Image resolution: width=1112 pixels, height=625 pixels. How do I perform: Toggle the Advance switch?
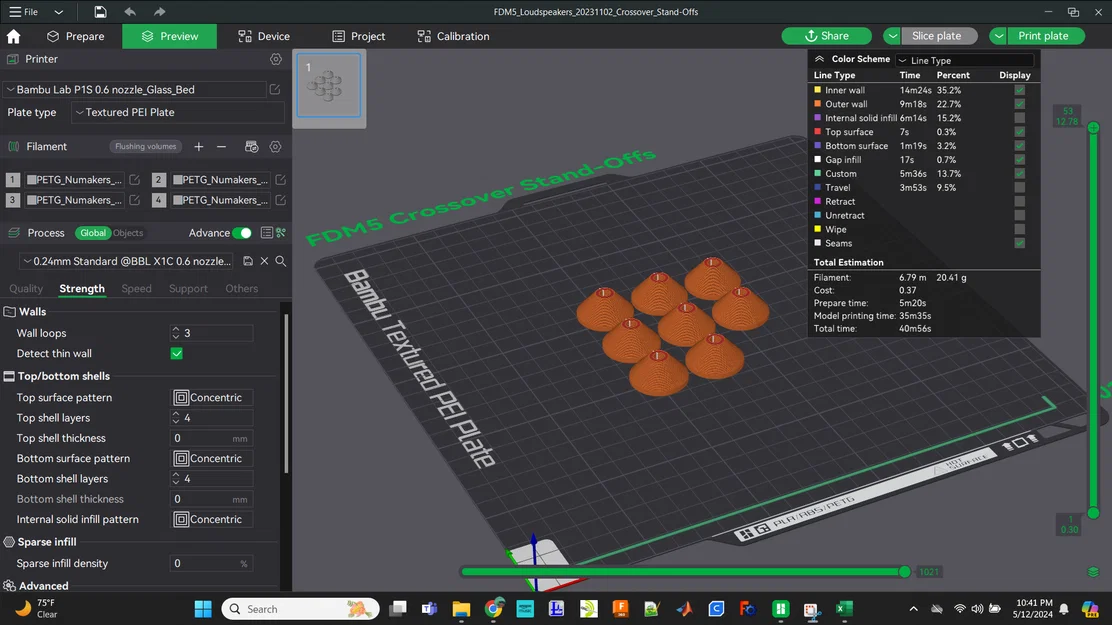(242, 233)
